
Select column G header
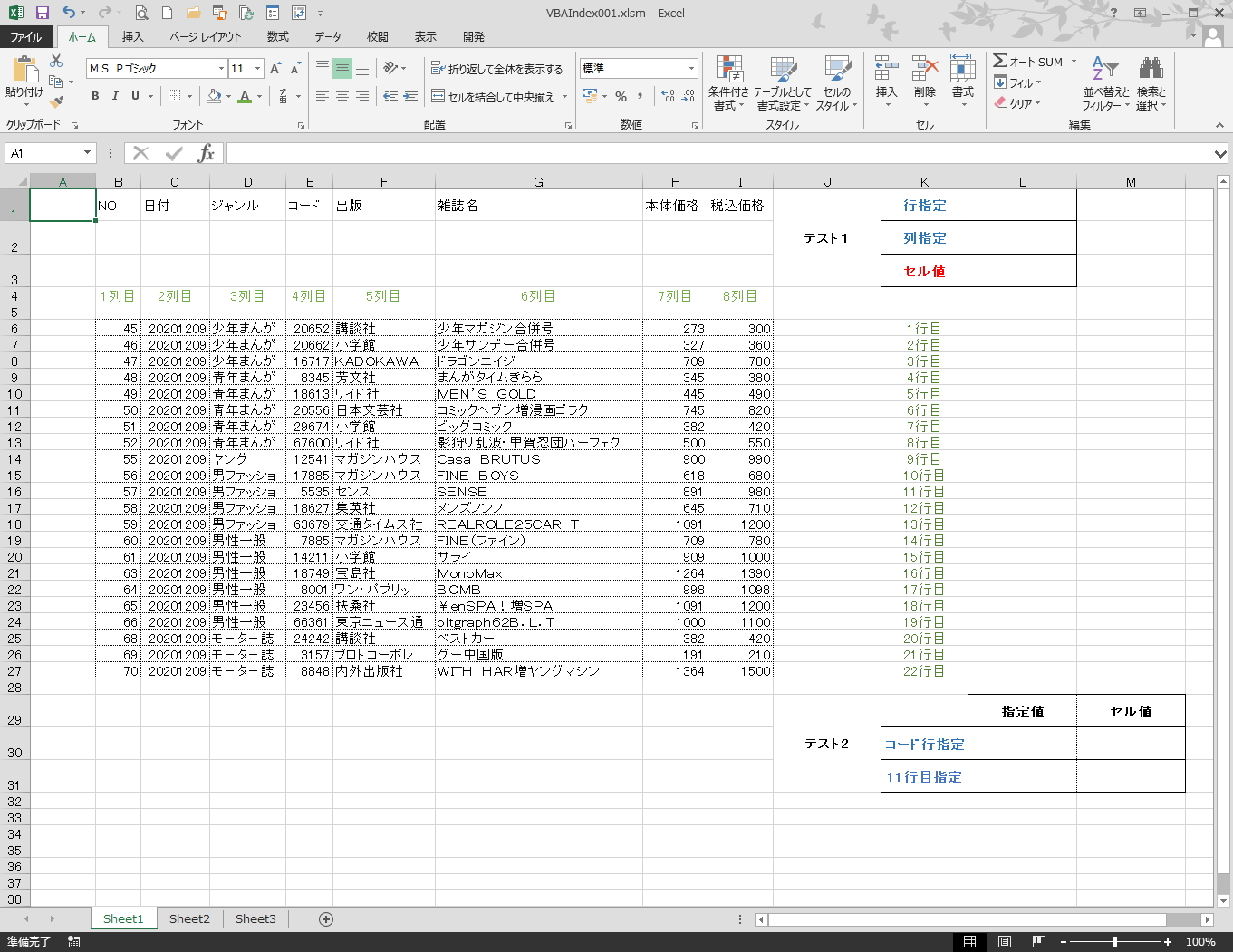[539, 182]
